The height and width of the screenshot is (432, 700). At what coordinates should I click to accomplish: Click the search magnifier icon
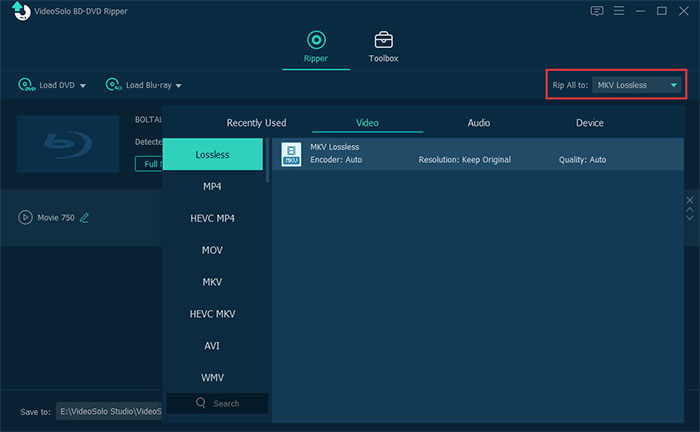[x=201, y=403]
